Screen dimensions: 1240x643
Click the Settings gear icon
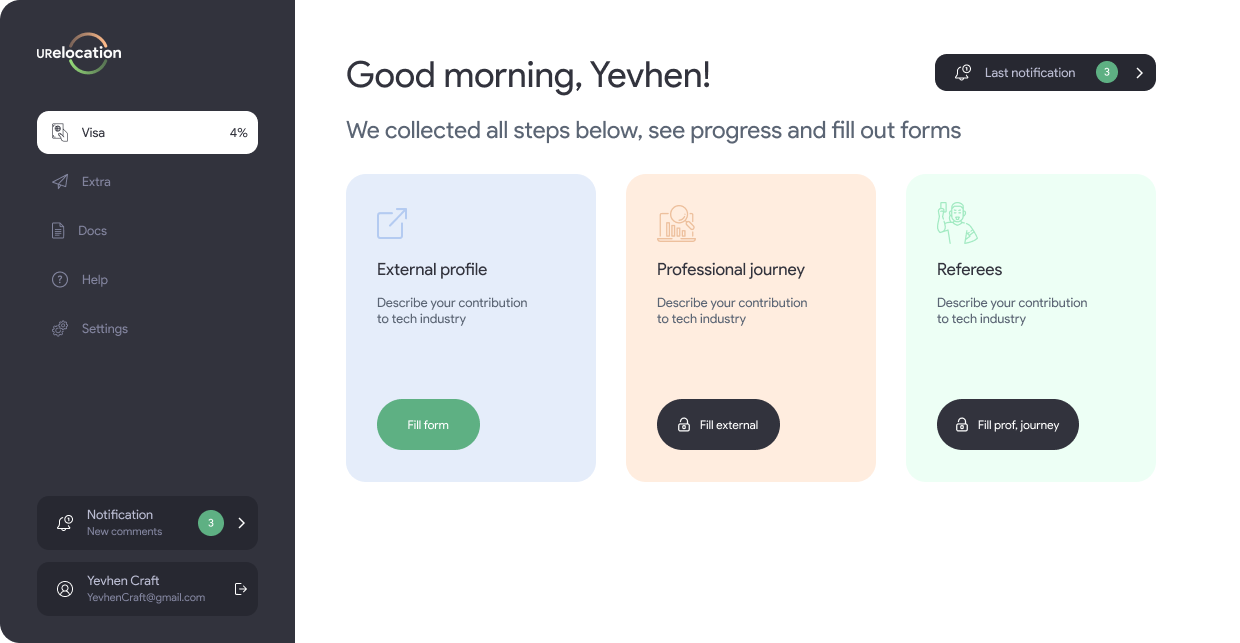[x=60, y=329]
